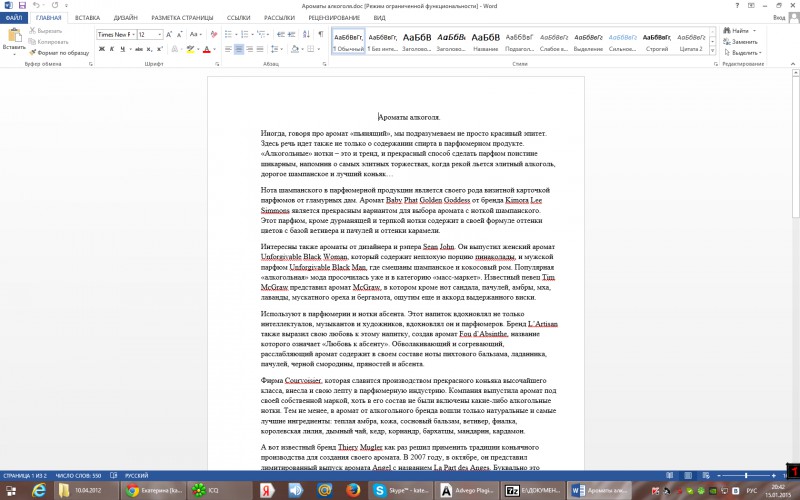
Task: Click the red font color button
Action: (x=207, y=49)
